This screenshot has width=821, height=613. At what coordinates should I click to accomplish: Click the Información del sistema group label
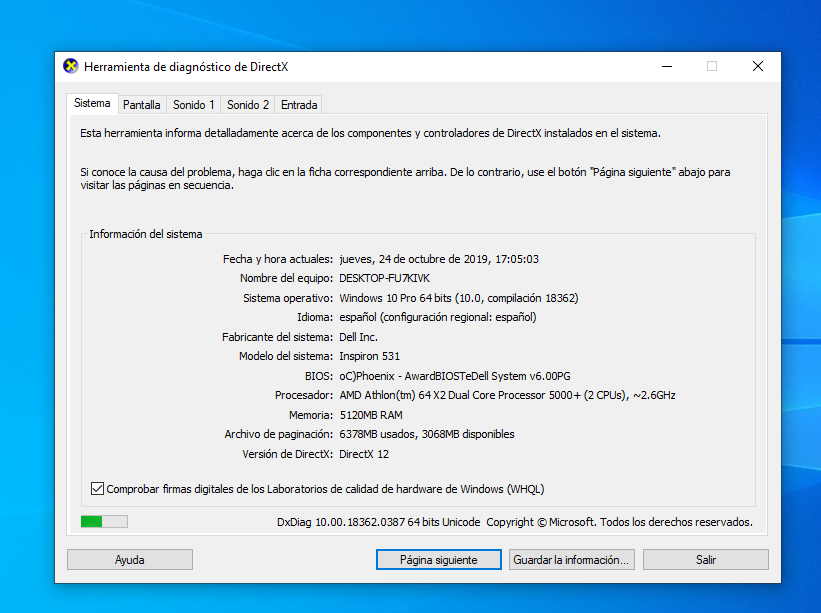pyautogui.click(x=146, y=234)
